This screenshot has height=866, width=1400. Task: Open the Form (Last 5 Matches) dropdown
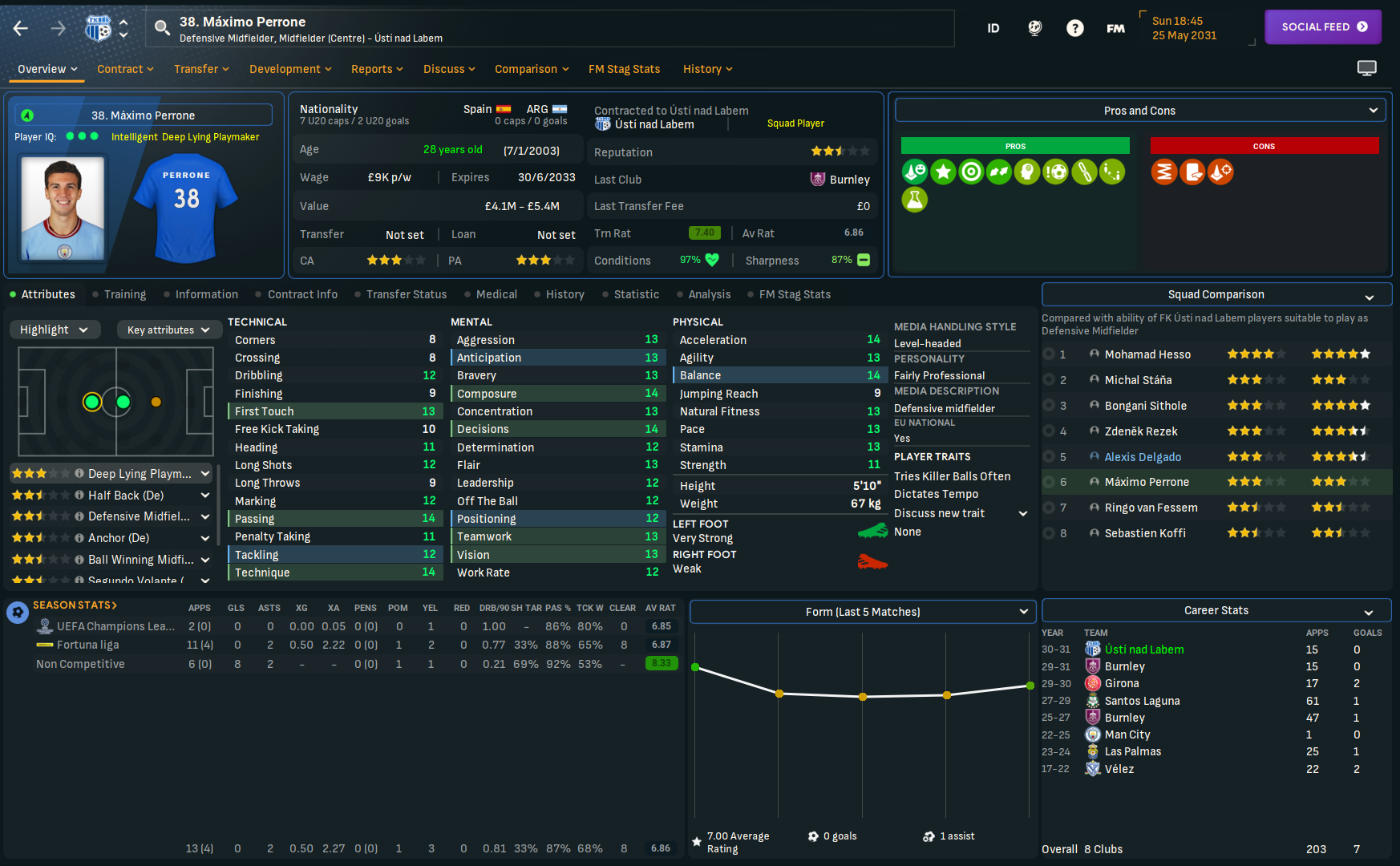point(863,612)
